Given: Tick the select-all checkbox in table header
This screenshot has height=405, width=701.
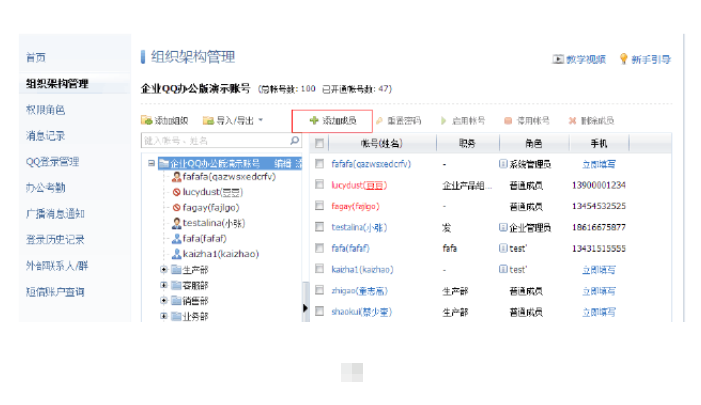Looking at the screenshot, I should (x=319, y=143).
